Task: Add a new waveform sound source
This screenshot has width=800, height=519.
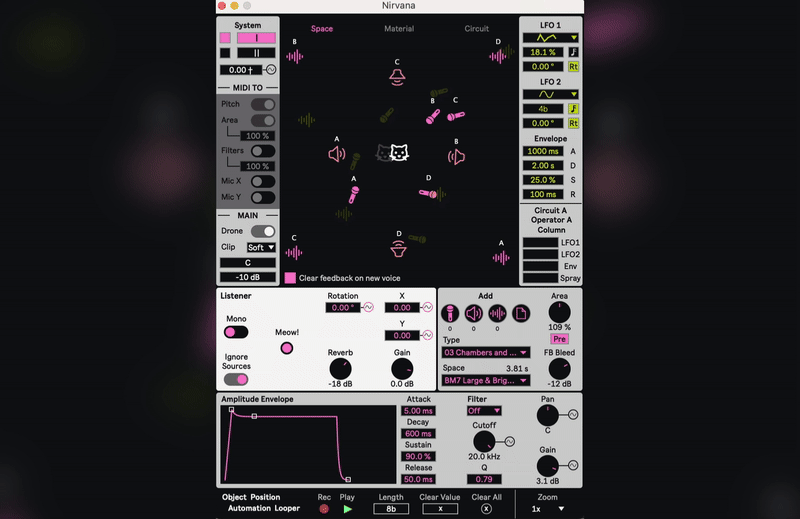Action: coord(497,313)
